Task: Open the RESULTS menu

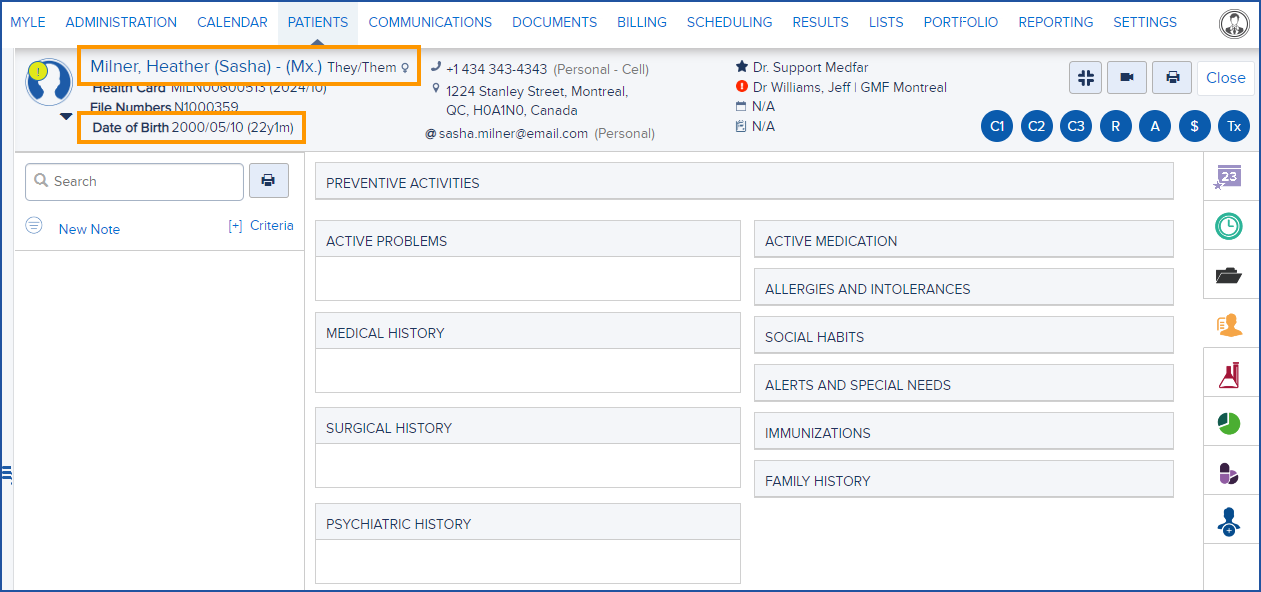Action: (x=820, y=21)
